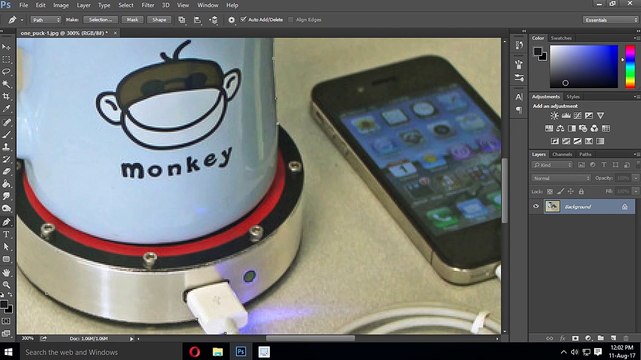Toggle pixel layer filter
The height and width of the screenshot is (360, 641).
tap(581, 165)
